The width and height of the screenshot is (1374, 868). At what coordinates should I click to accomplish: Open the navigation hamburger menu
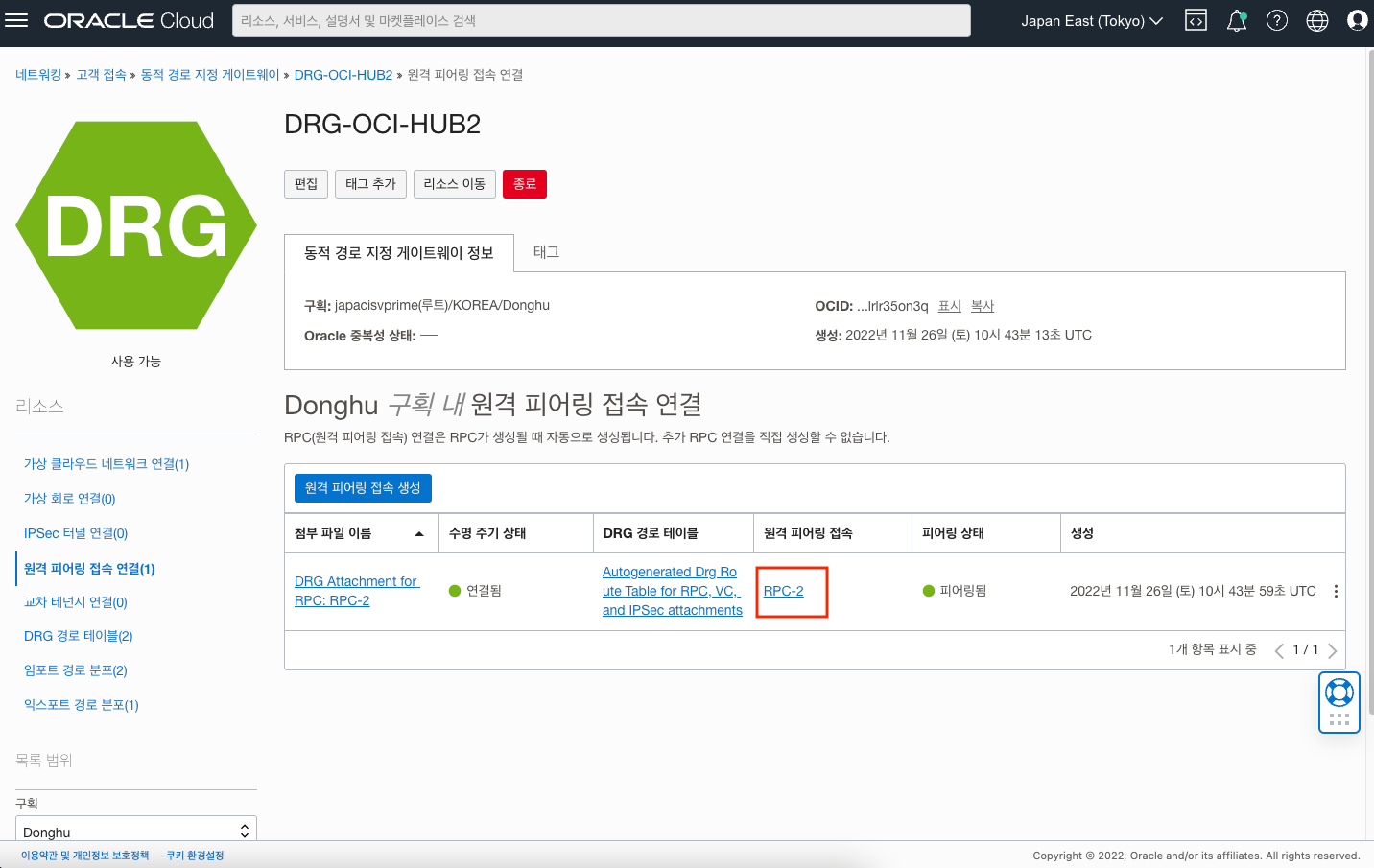pos(17,20)
